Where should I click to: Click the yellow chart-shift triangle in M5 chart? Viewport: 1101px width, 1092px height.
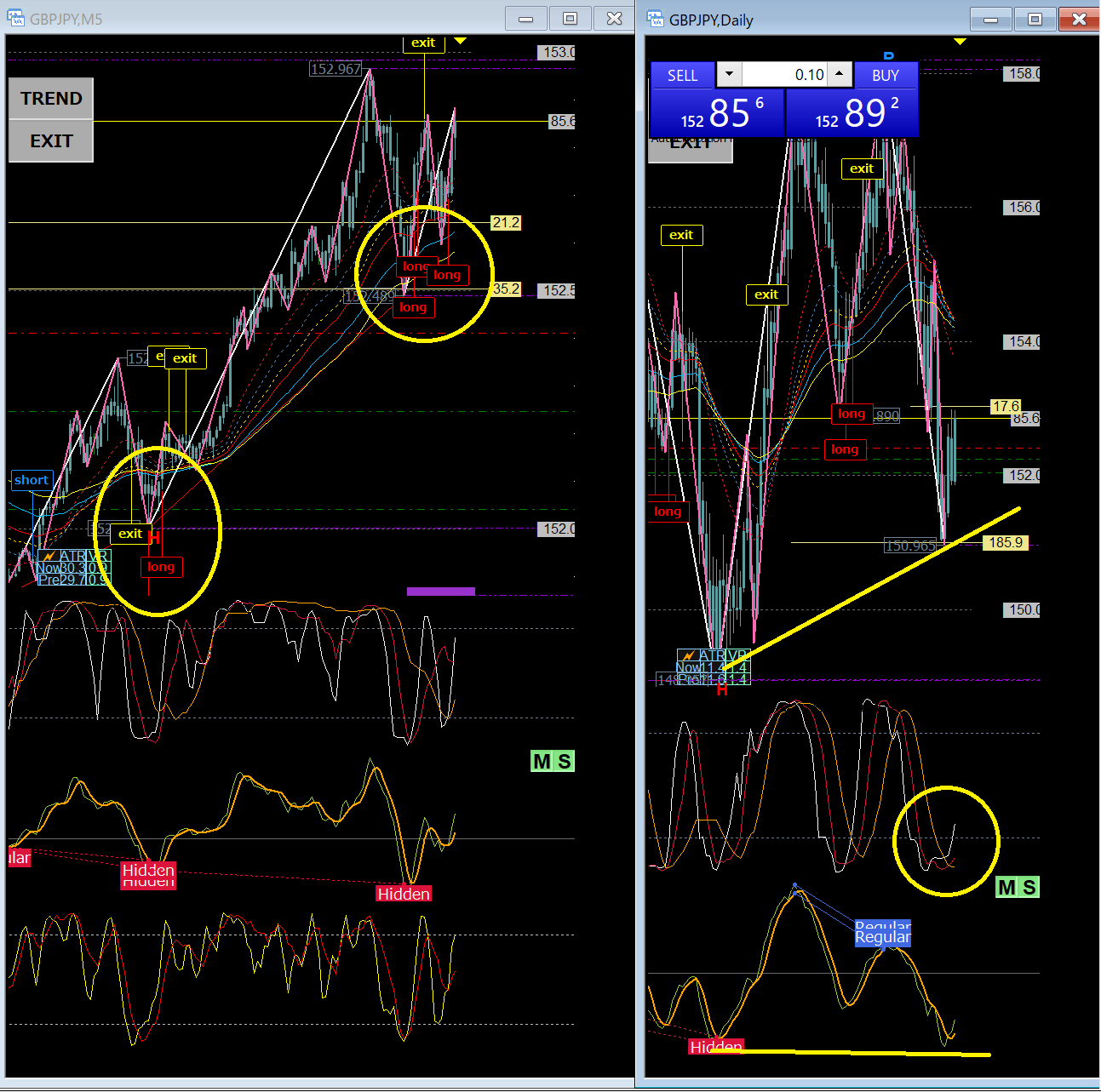pyautogui.click(x=460, y=41)
